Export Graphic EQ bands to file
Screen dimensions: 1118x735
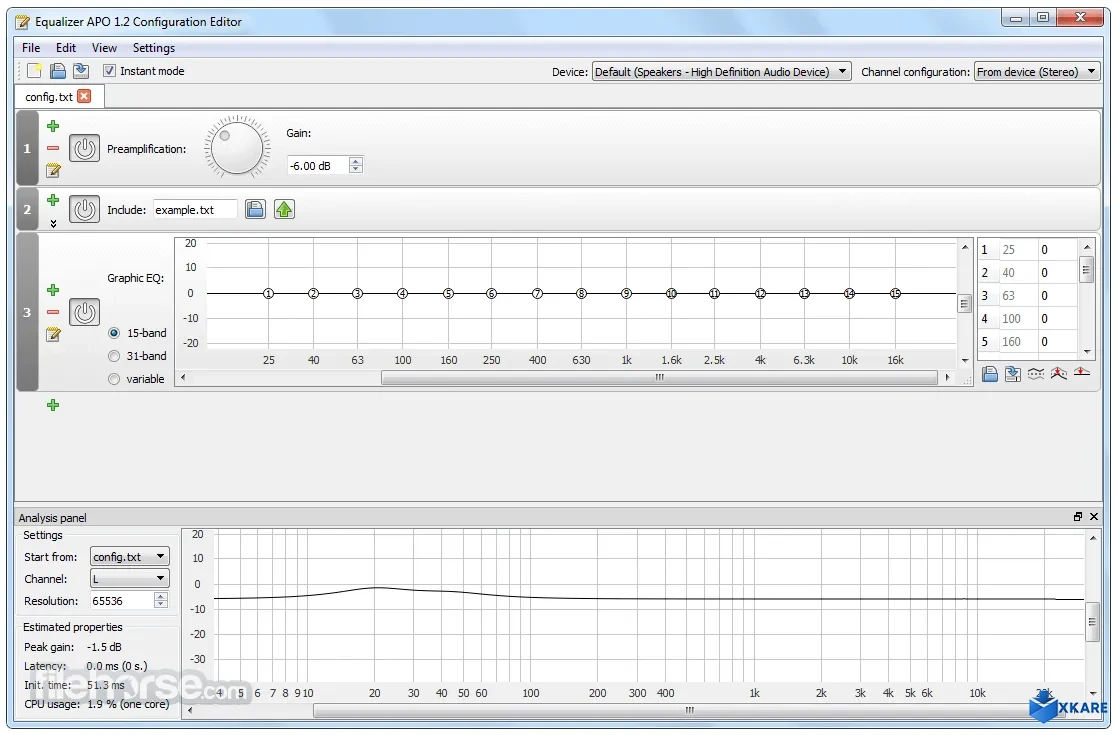tap(1012, 374)
